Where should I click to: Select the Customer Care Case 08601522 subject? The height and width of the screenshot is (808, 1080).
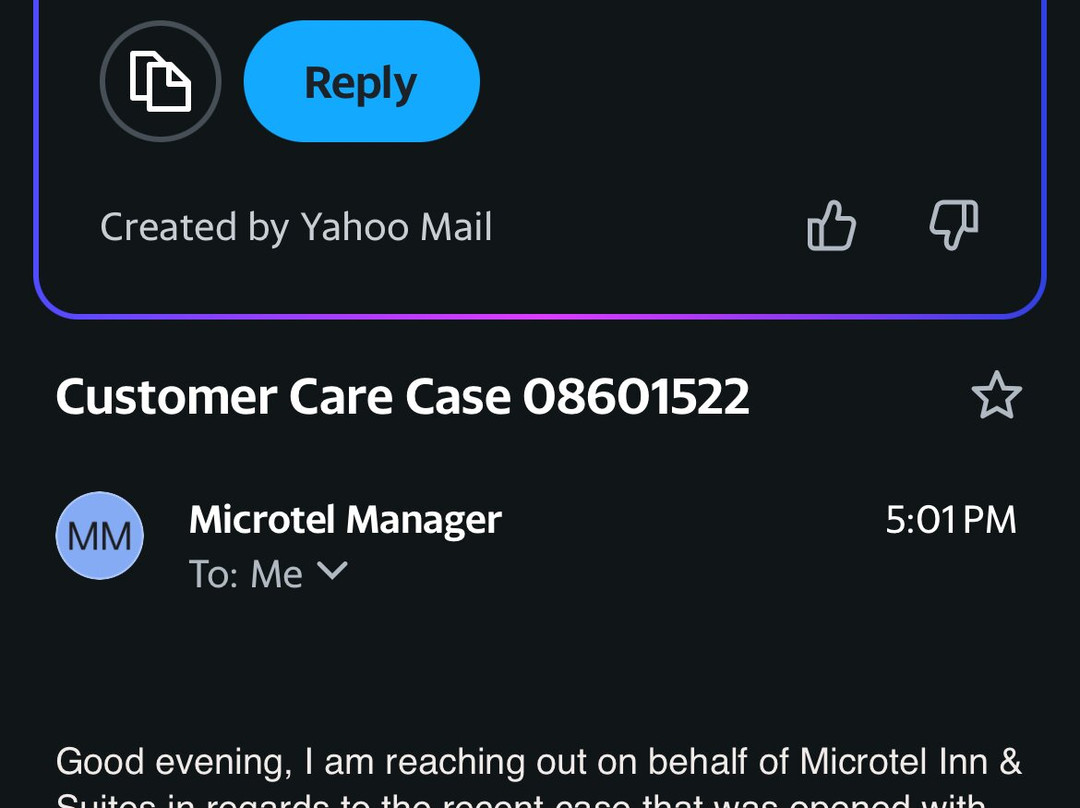pyautogui.click(x=402, y=397)
